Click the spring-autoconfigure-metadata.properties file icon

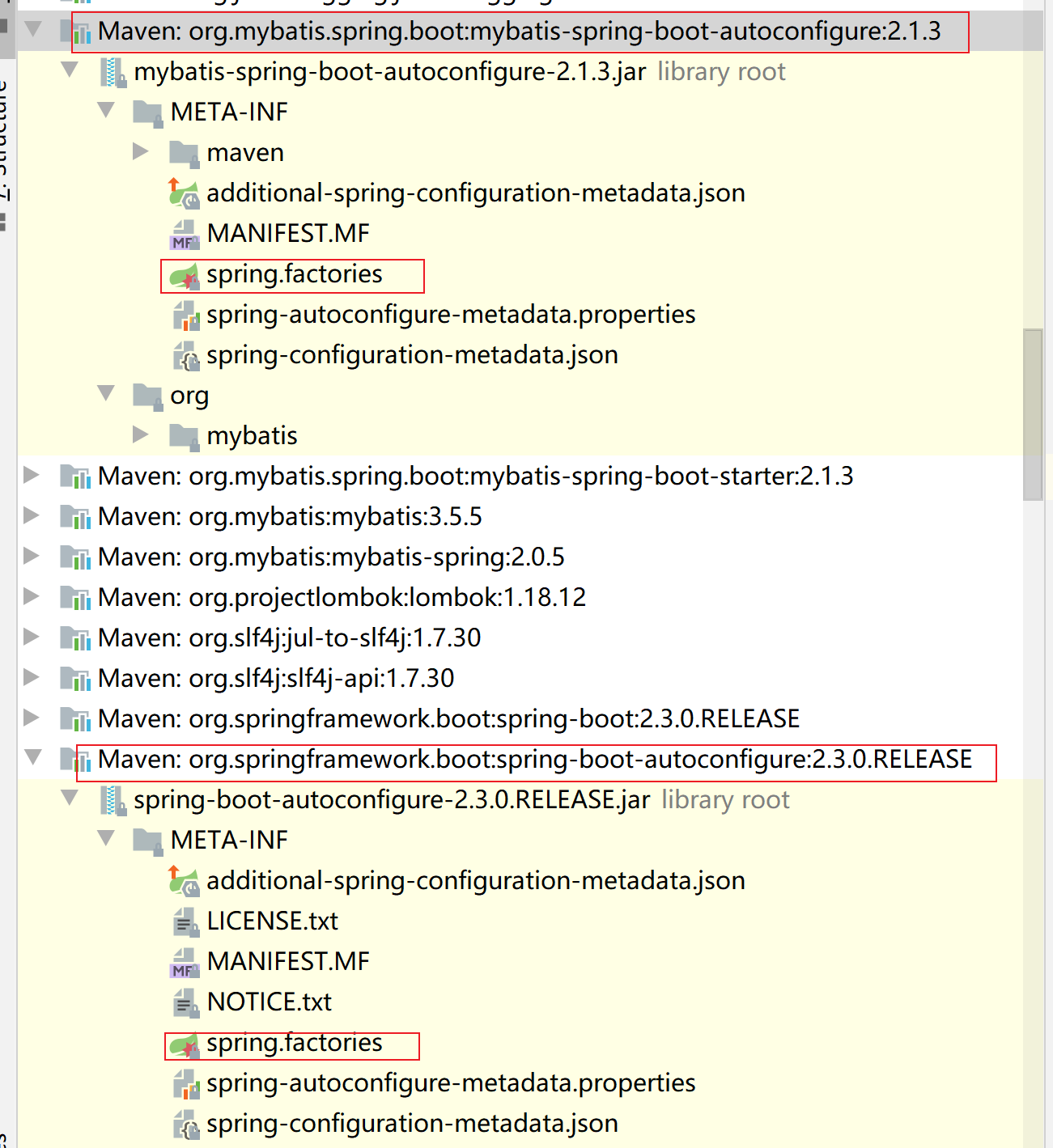(185, 315)
